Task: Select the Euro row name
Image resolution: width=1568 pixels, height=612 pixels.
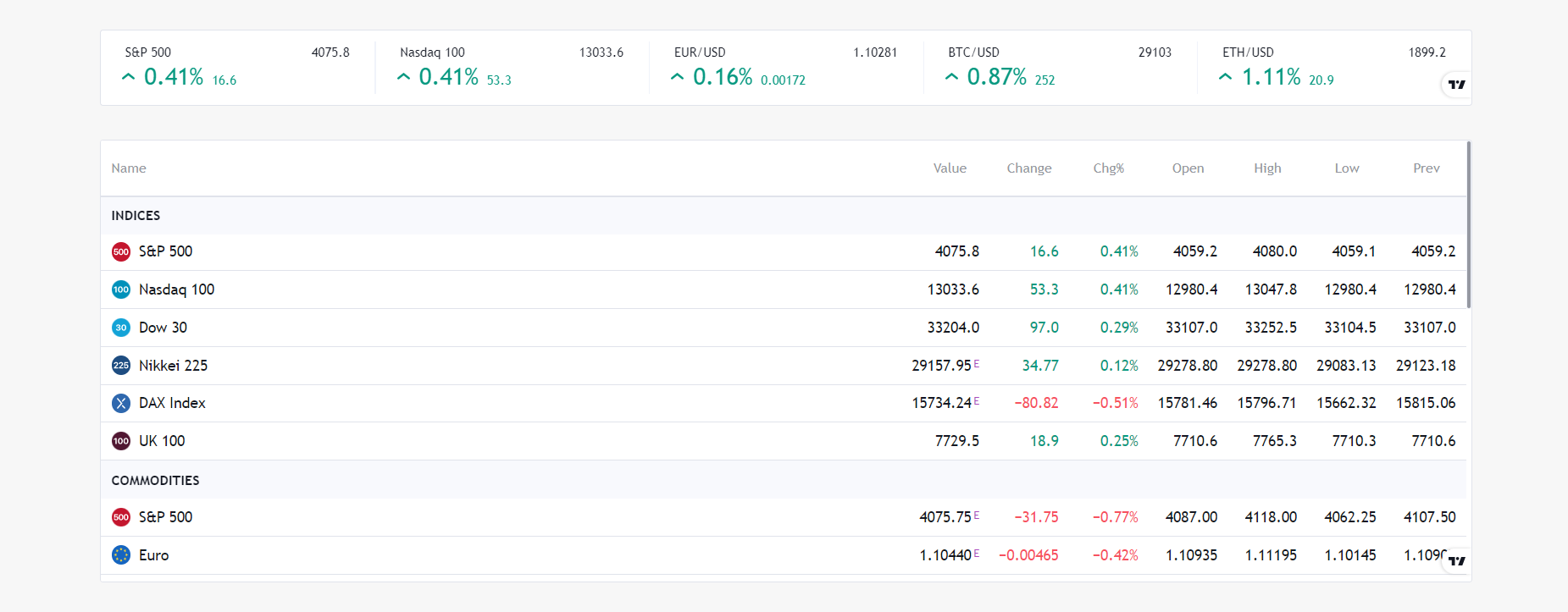Action: coord(153,555)
